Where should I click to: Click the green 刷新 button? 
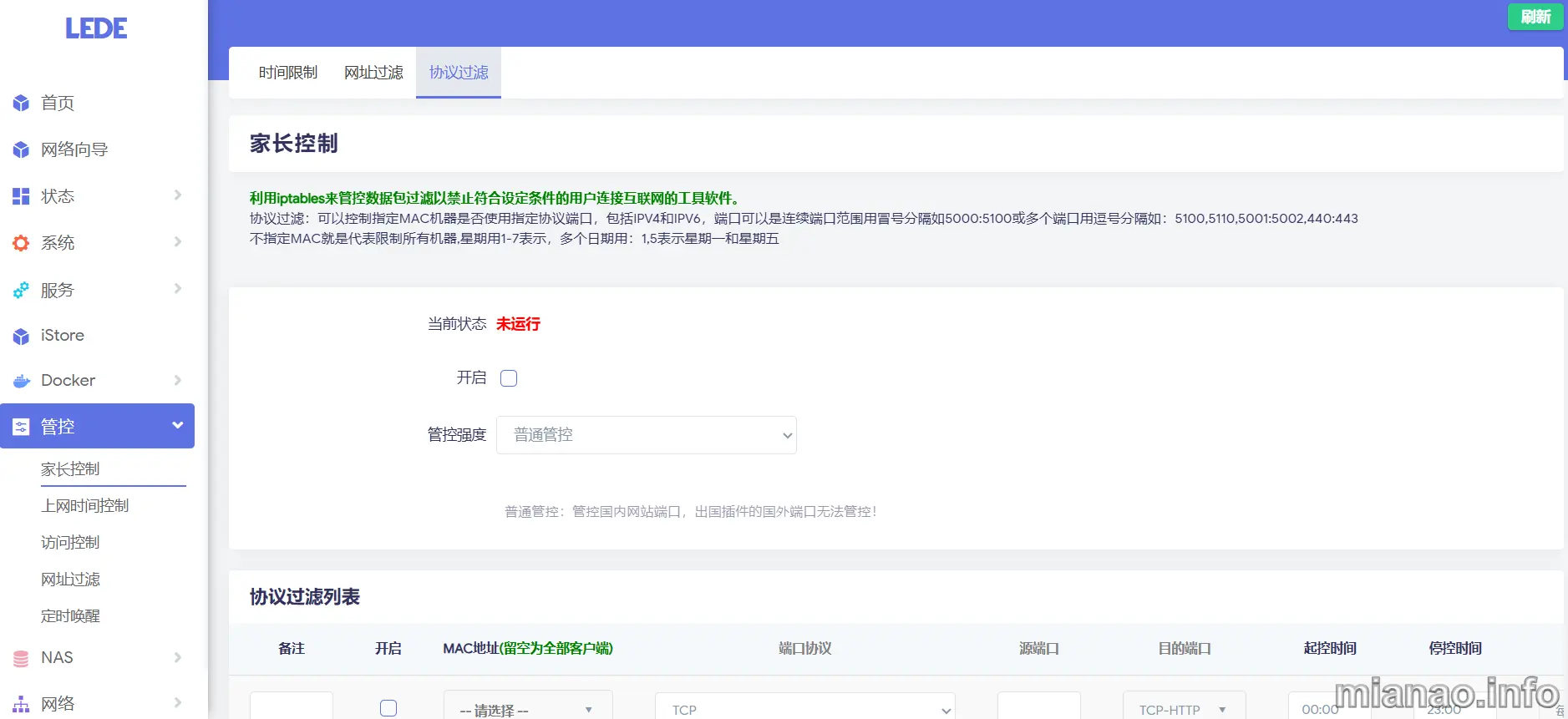[x=1535, y=17]
